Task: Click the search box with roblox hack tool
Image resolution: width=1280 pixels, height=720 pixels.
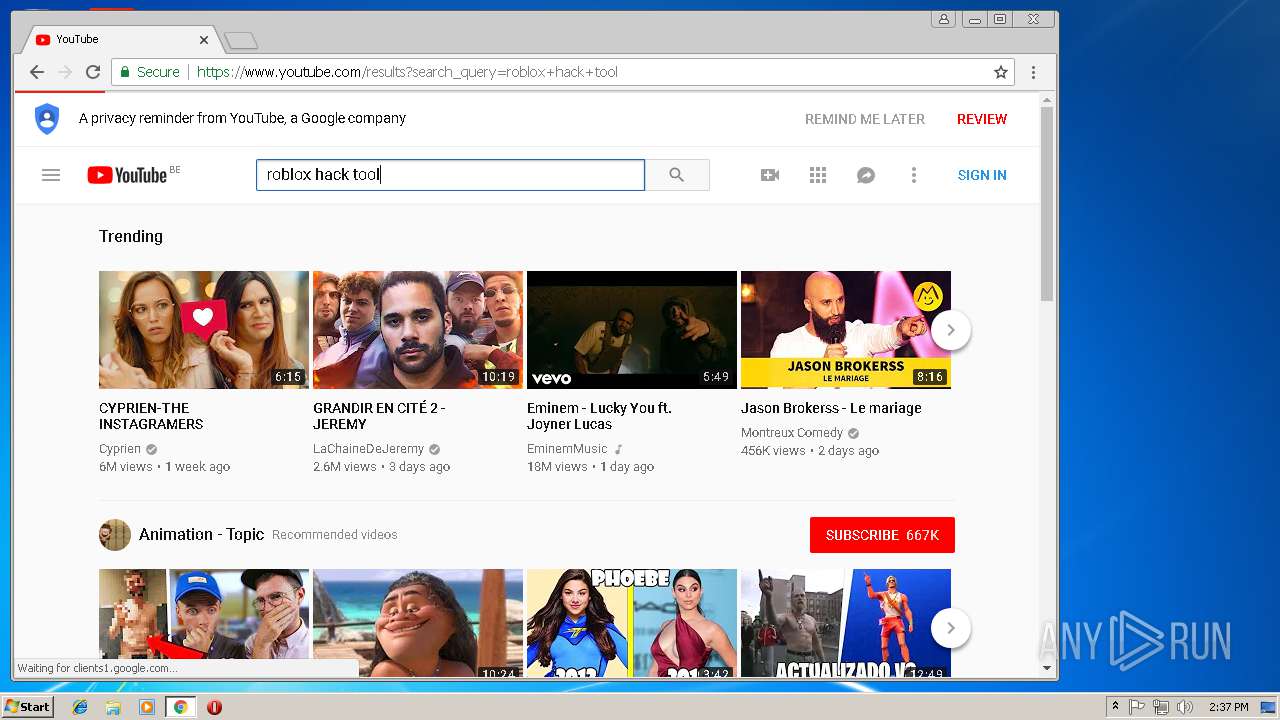Action: tap(450, 175)
